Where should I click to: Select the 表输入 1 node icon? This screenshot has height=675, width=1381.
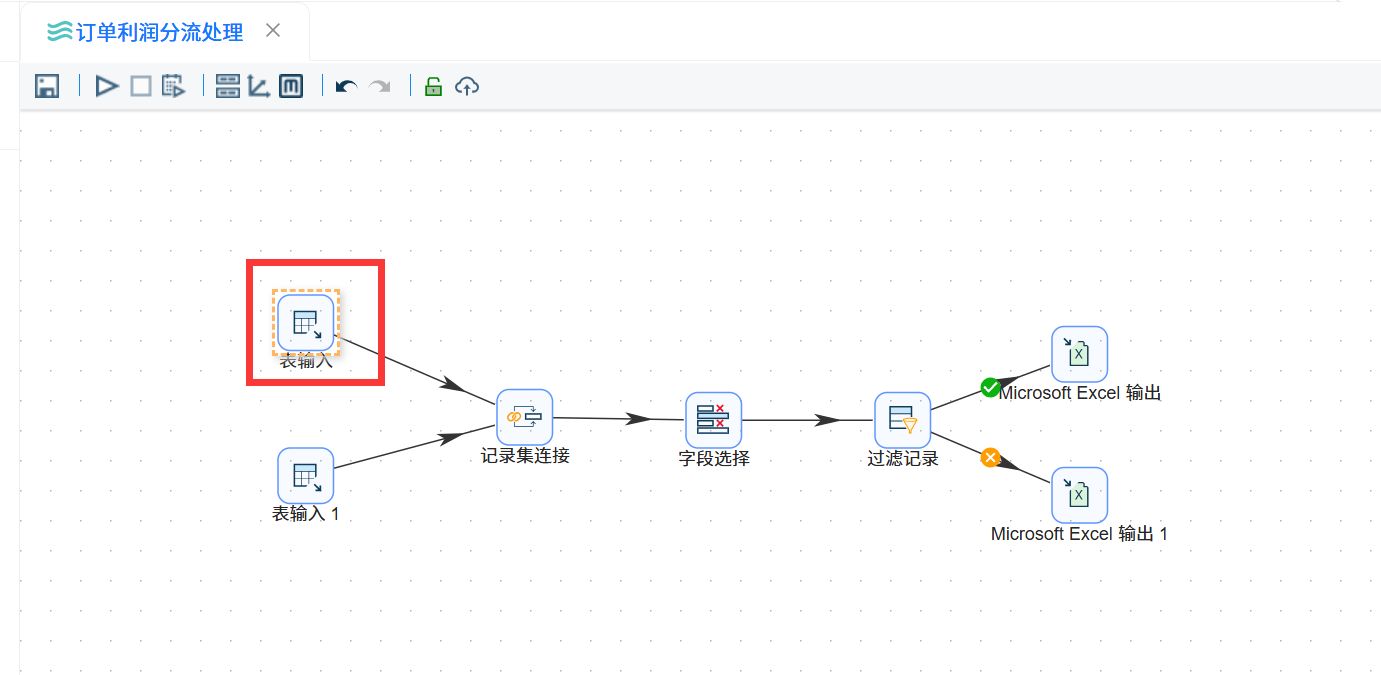click(x=305, y=475)
